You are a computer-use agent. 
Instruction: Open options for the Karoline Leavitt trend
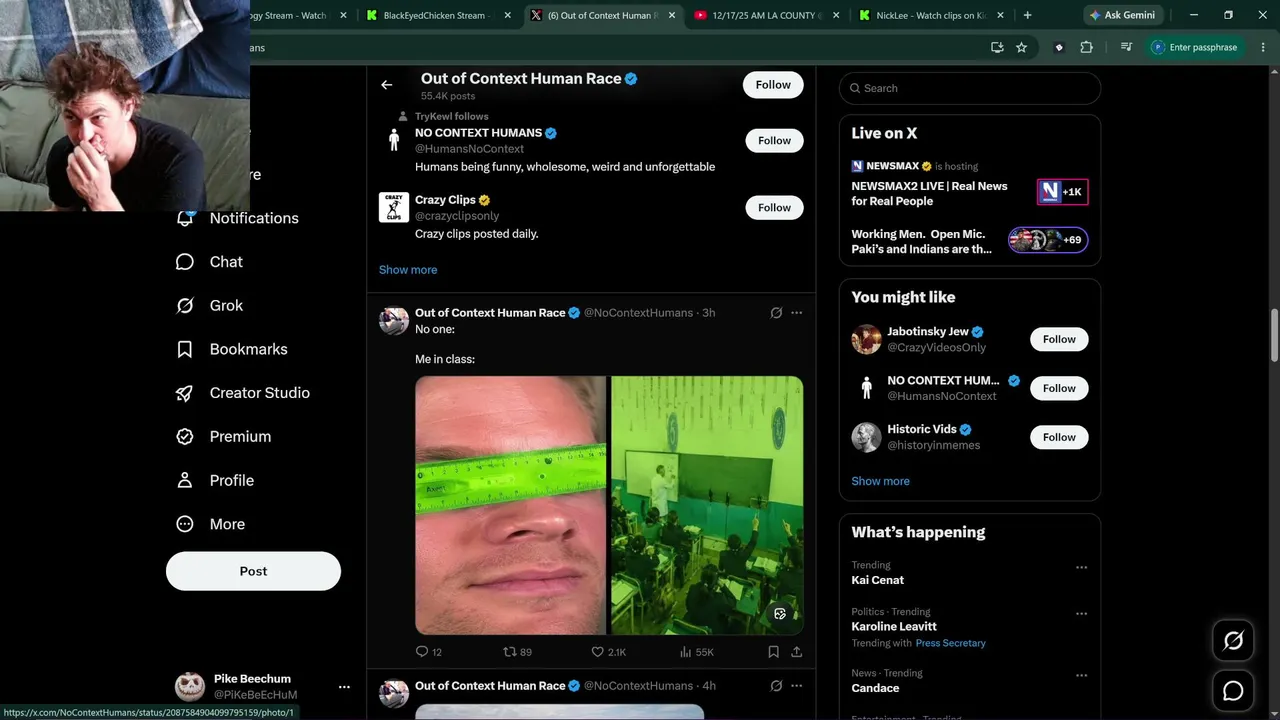pyautogui.click(x=1081, y=614)
